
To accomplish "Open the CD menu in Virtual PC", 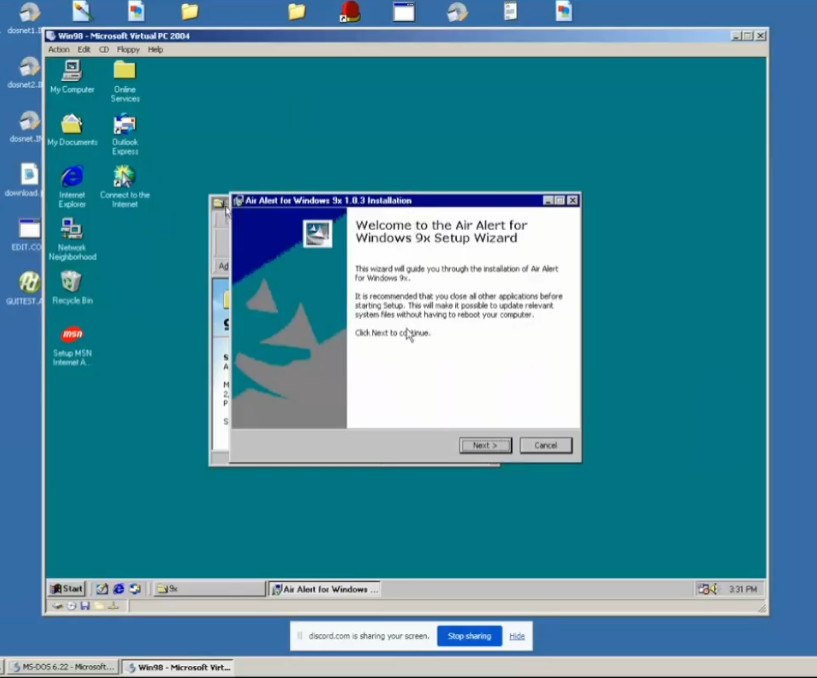I will click(104, 50).
